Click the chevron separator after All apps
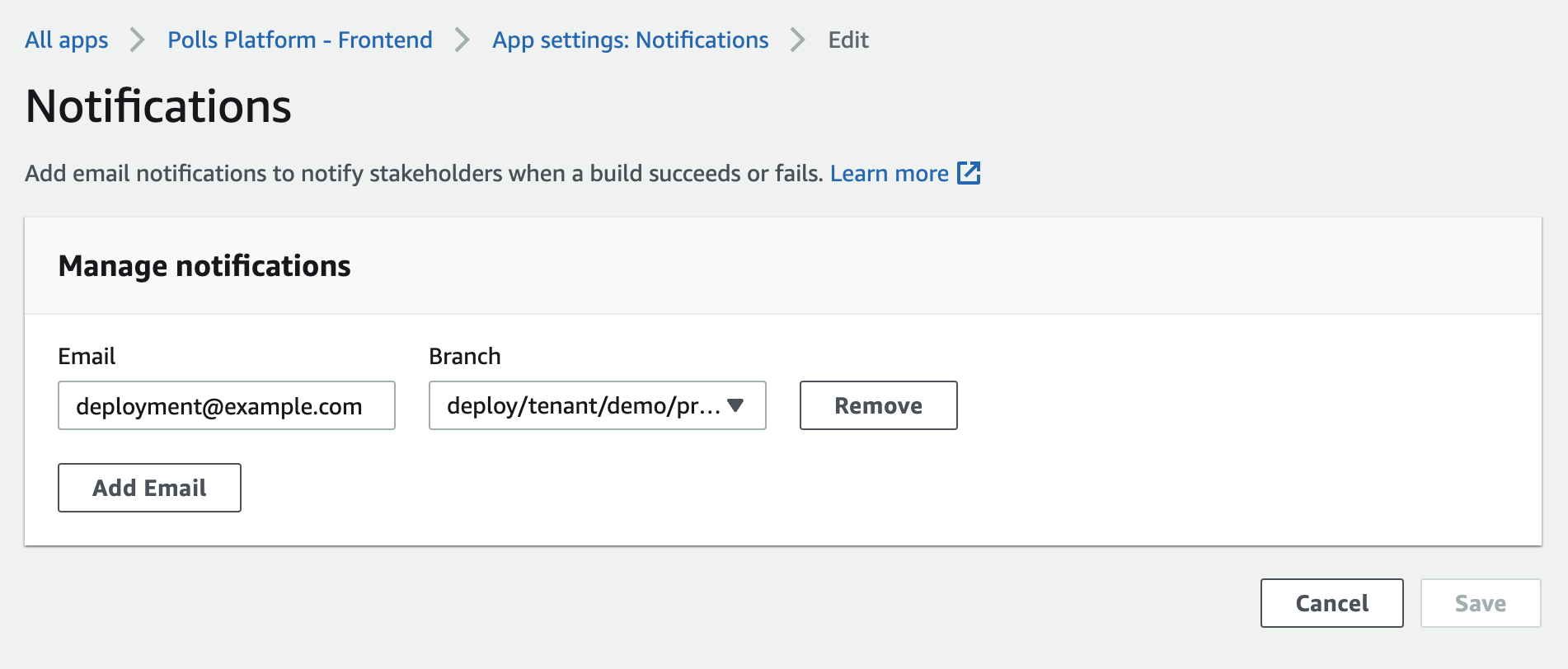 [138, 40]
